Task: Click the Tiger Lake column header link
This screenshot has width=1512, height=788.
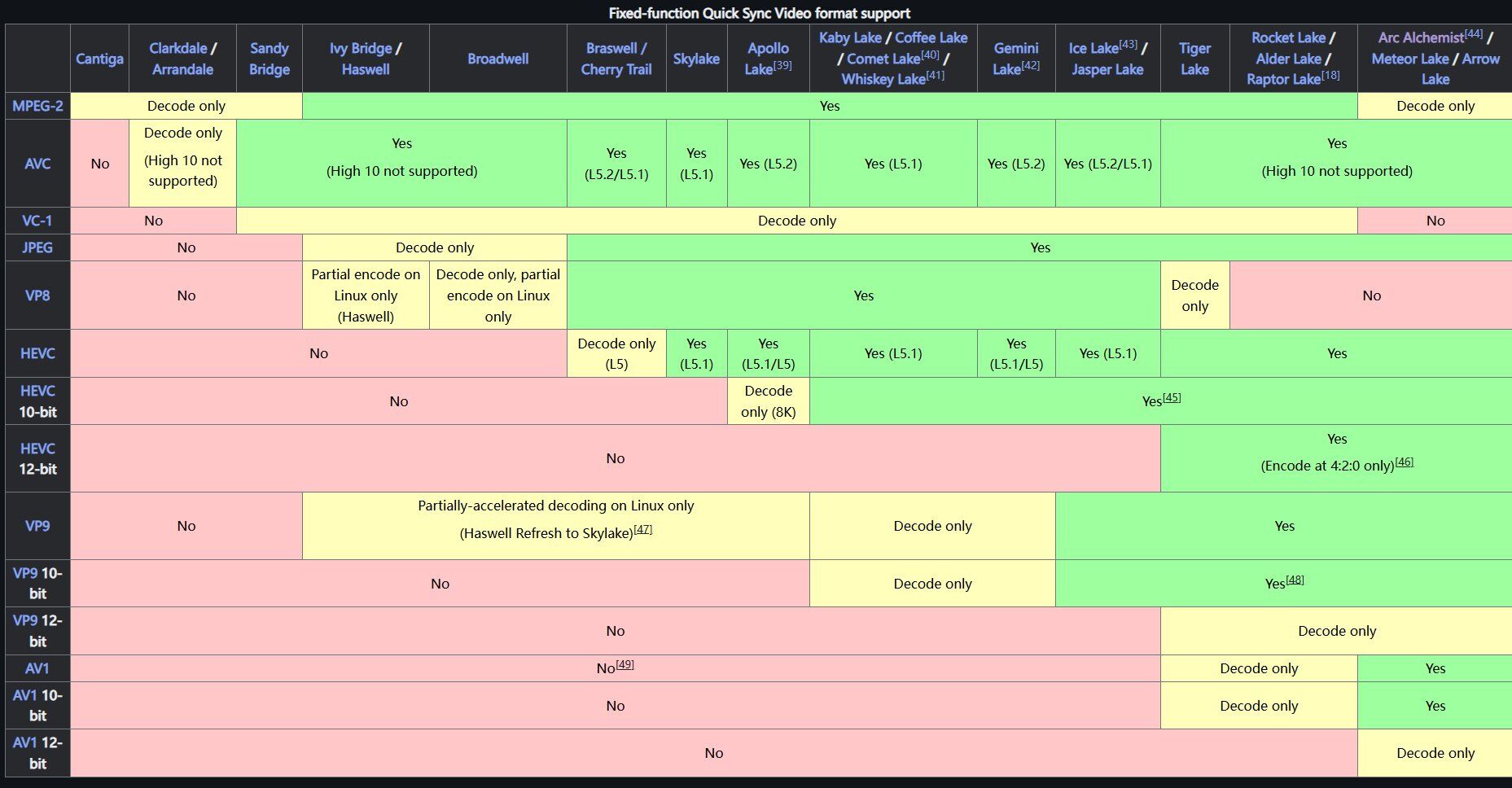Action: pos(1194,59)
